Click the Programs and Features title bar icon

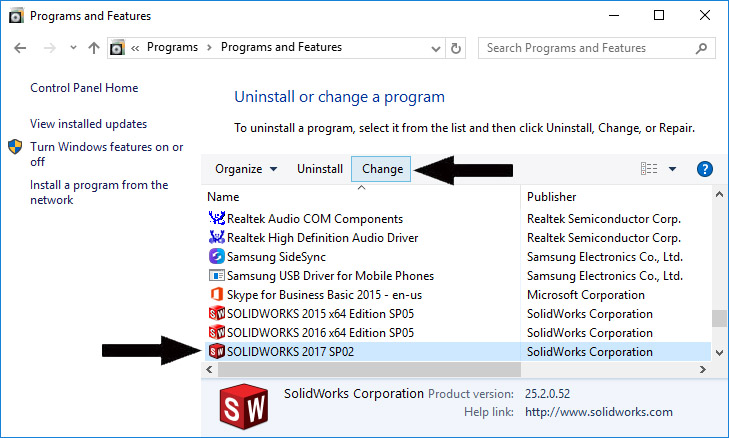click(x=16, y=16)
